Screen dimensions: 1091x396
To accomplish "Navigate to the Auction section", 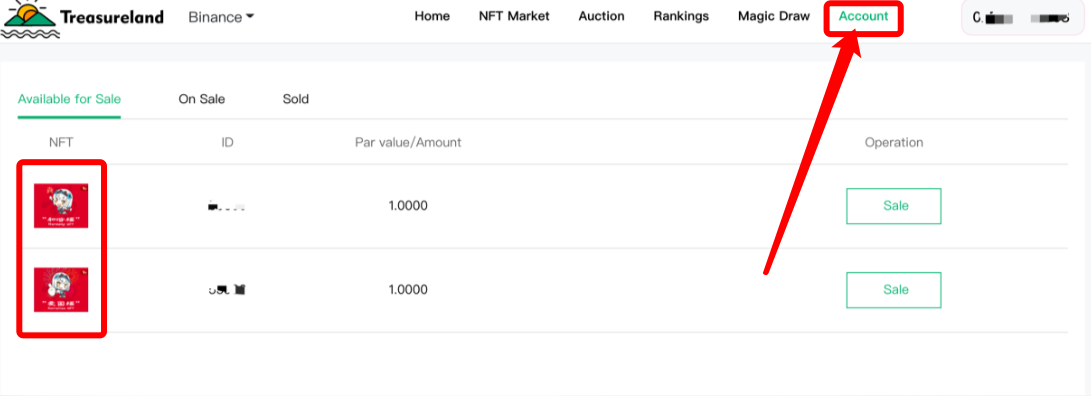I will tap(601, 16).
